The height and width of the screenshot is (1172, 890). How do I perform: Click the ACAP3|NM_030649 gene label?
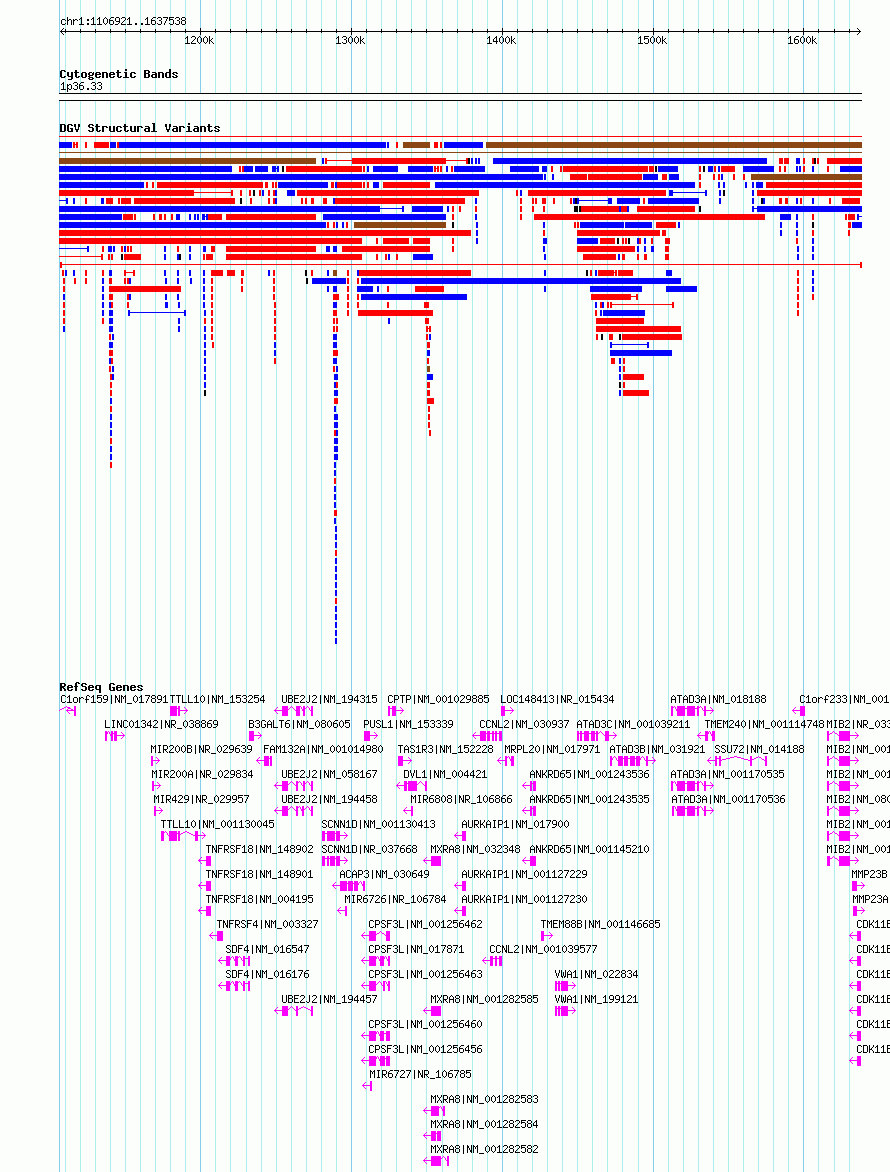(x=385, y=875)
